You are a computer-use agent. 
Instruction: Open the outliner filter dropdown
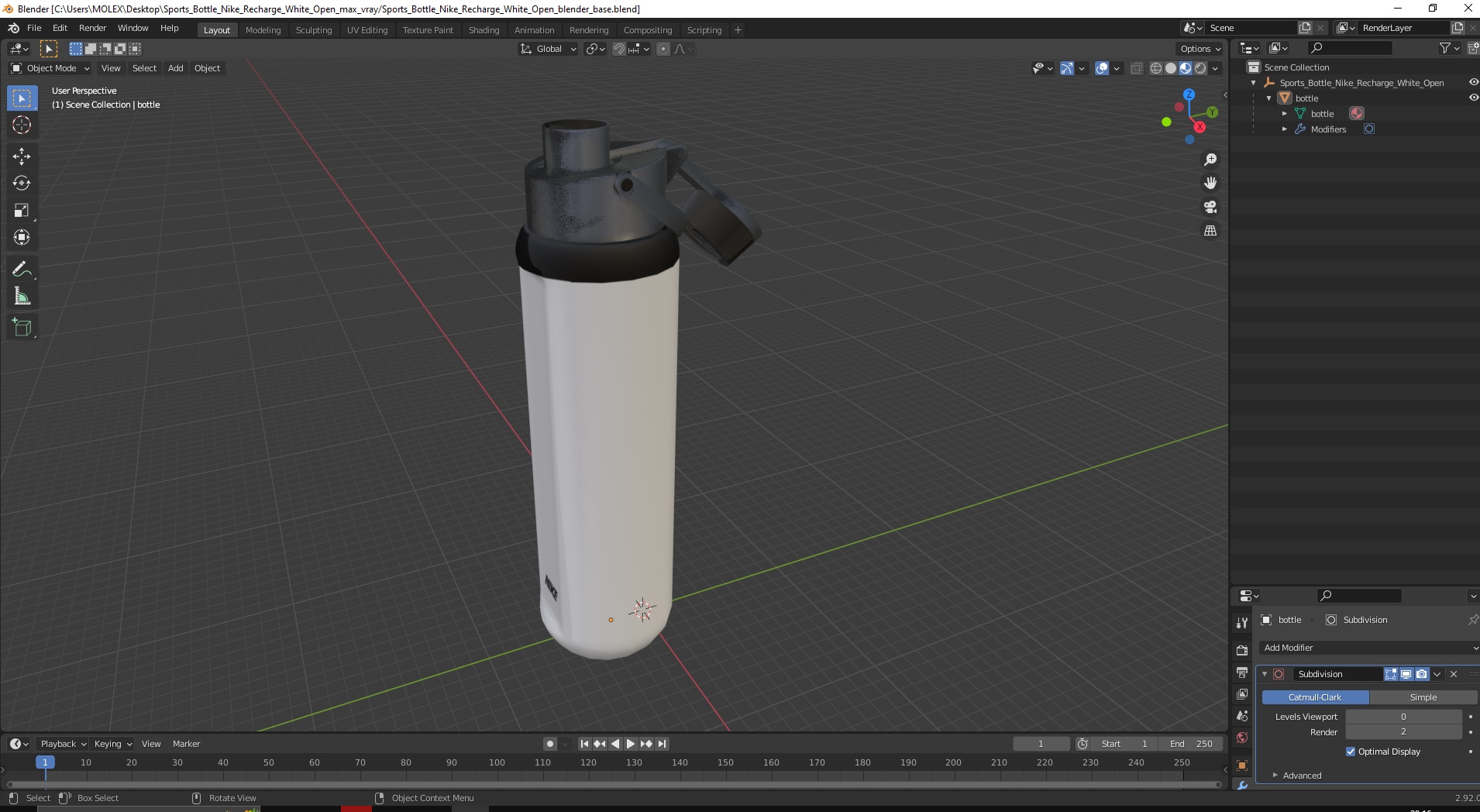coord(1449,48)
